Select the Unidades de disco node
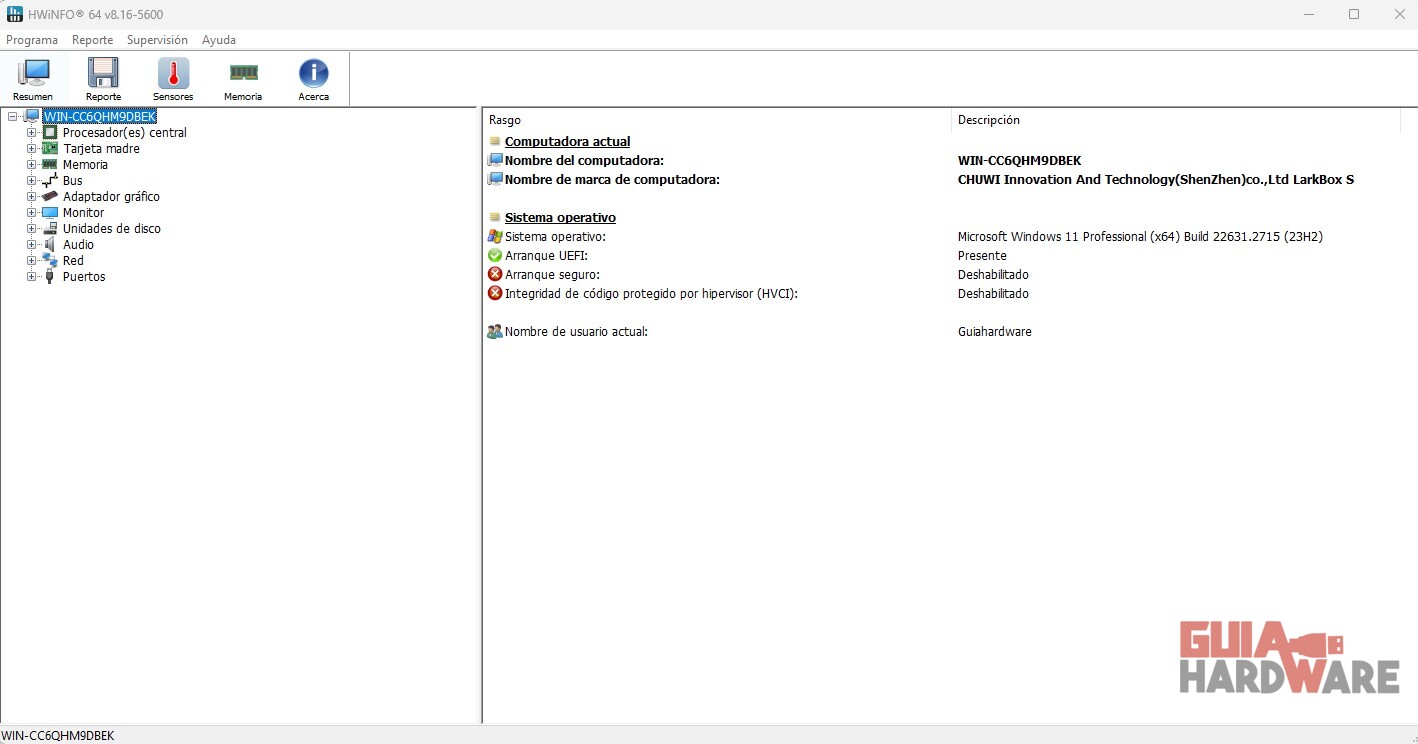 coord(111,229)
